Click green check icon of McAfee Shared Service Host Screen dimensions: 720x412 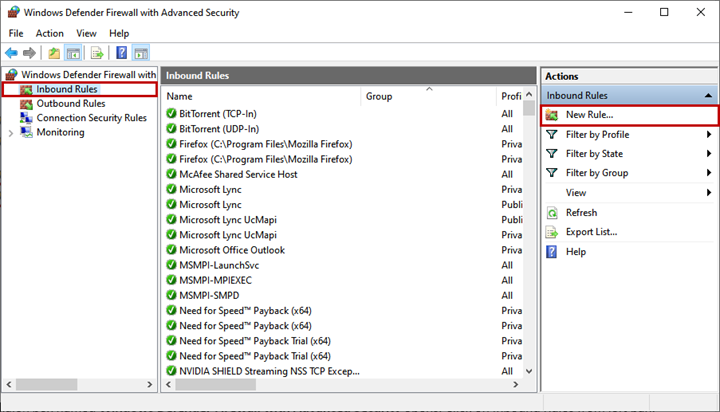(171, 174)
